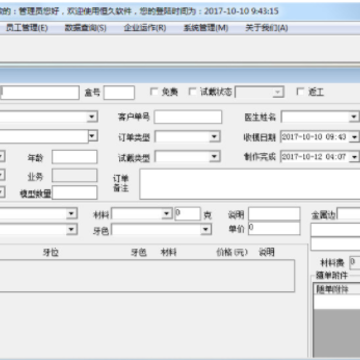Focus the 金属边 input field
Screen dimensions: 360x360
349,214
